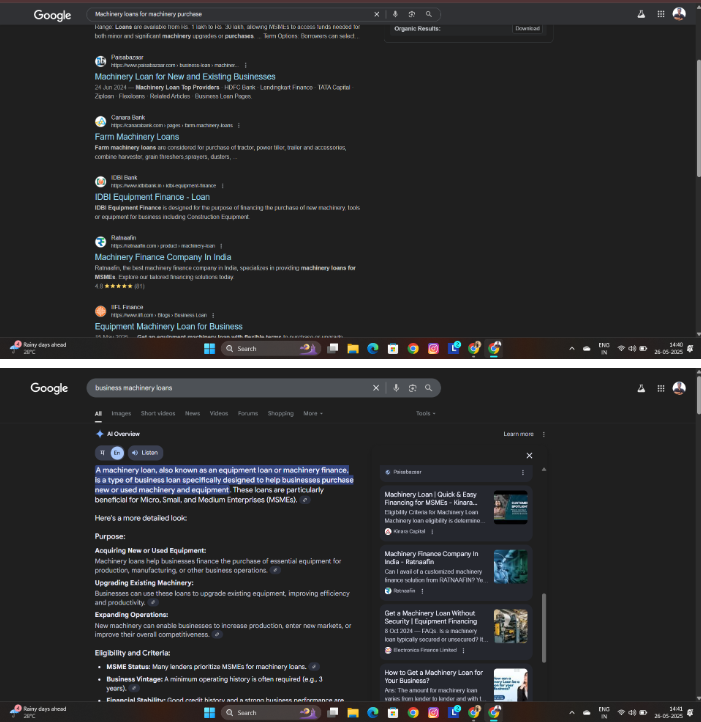Open 'IDBI Equipment Finance - Loan' result
Viewport: 701px width, 722px height.
click(x=152, y=197)
